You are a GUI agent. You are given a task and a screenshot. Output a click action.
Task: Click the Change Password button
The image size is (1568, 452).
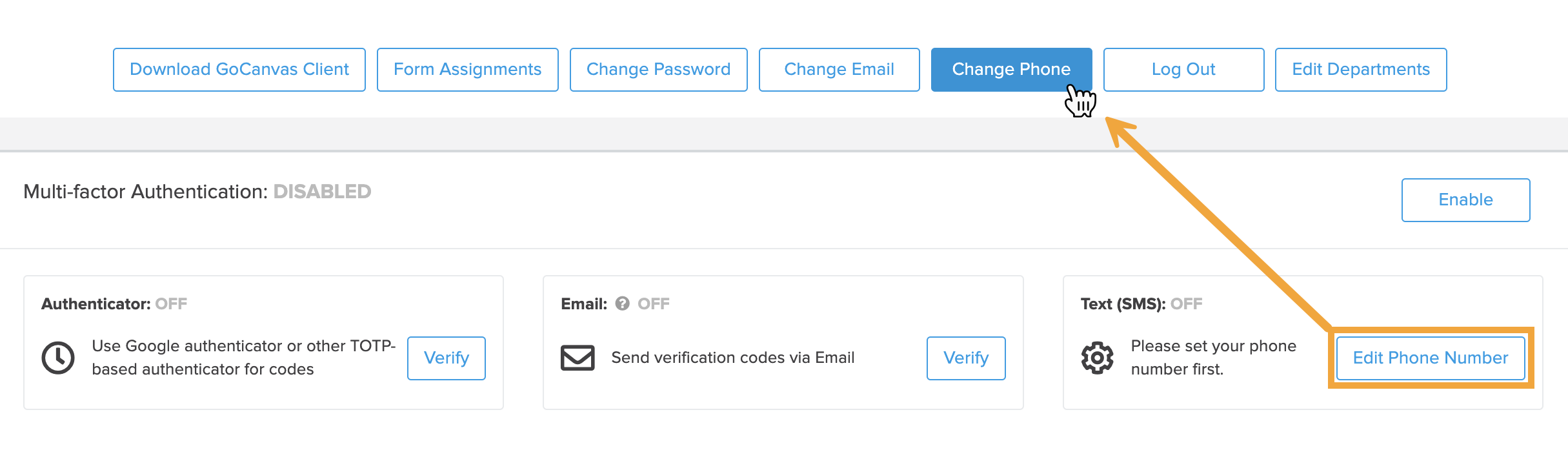click(x=658, y=70)
